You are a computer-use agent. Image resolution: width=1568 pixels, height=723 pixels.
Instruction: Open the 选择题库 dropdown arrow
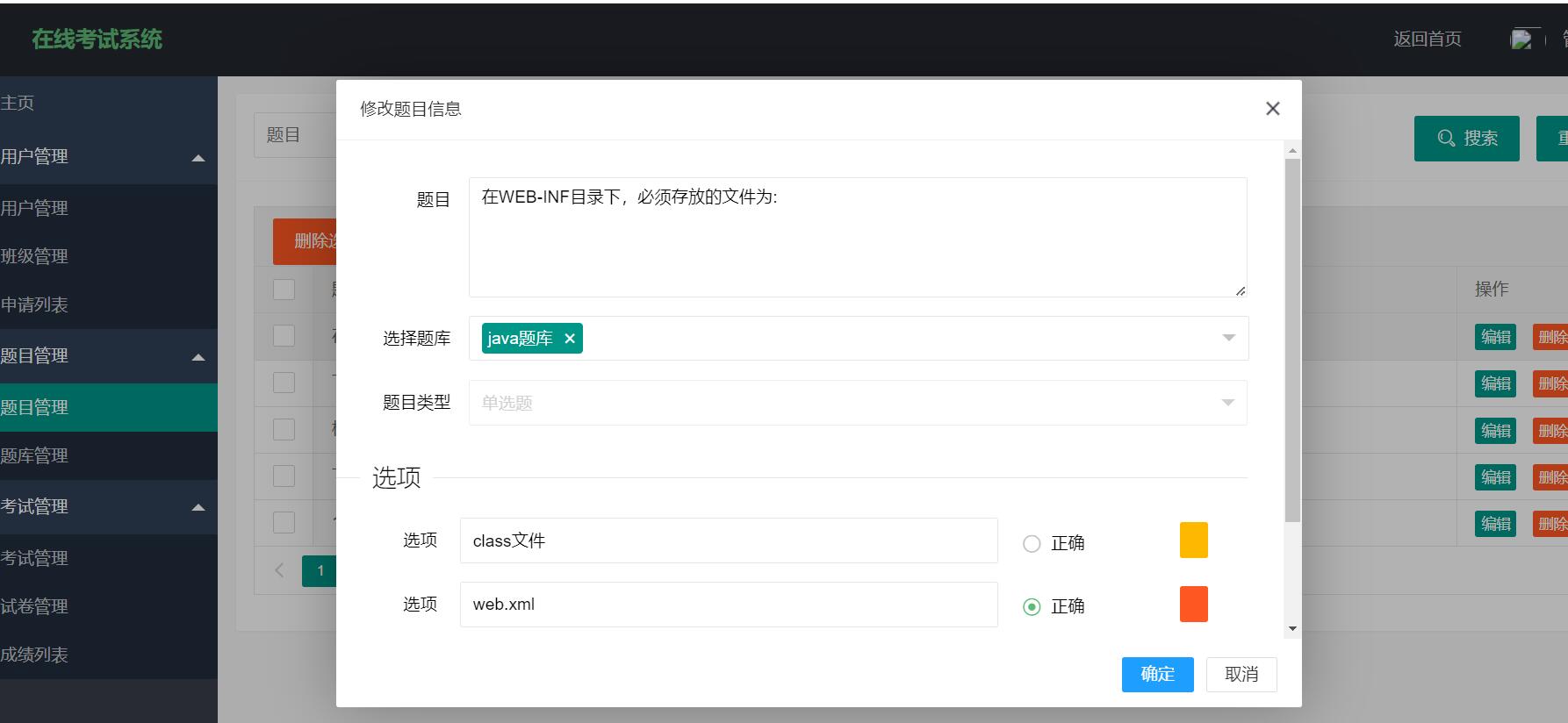(x=1228, y=338)
